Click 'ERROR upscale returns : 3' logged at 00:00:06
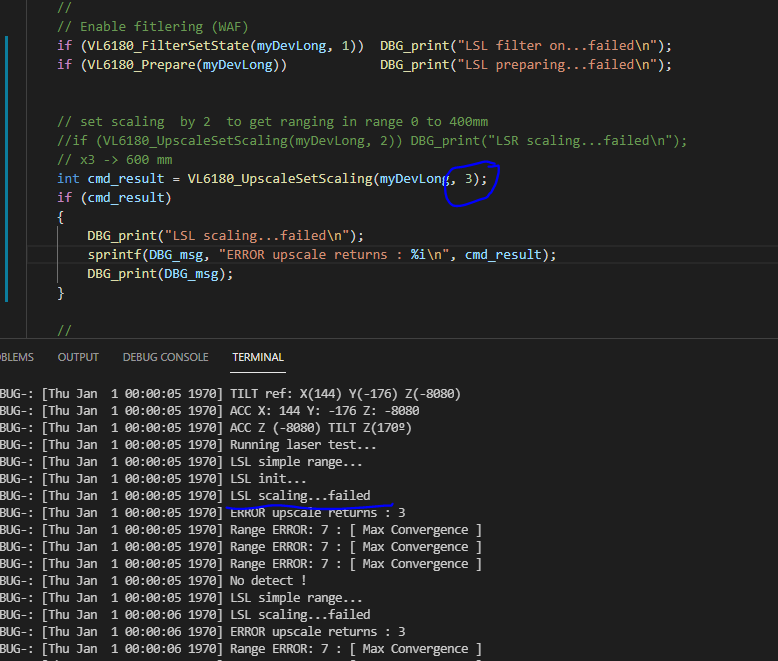This screenshot has height=661, width=778. coord(318,632)
